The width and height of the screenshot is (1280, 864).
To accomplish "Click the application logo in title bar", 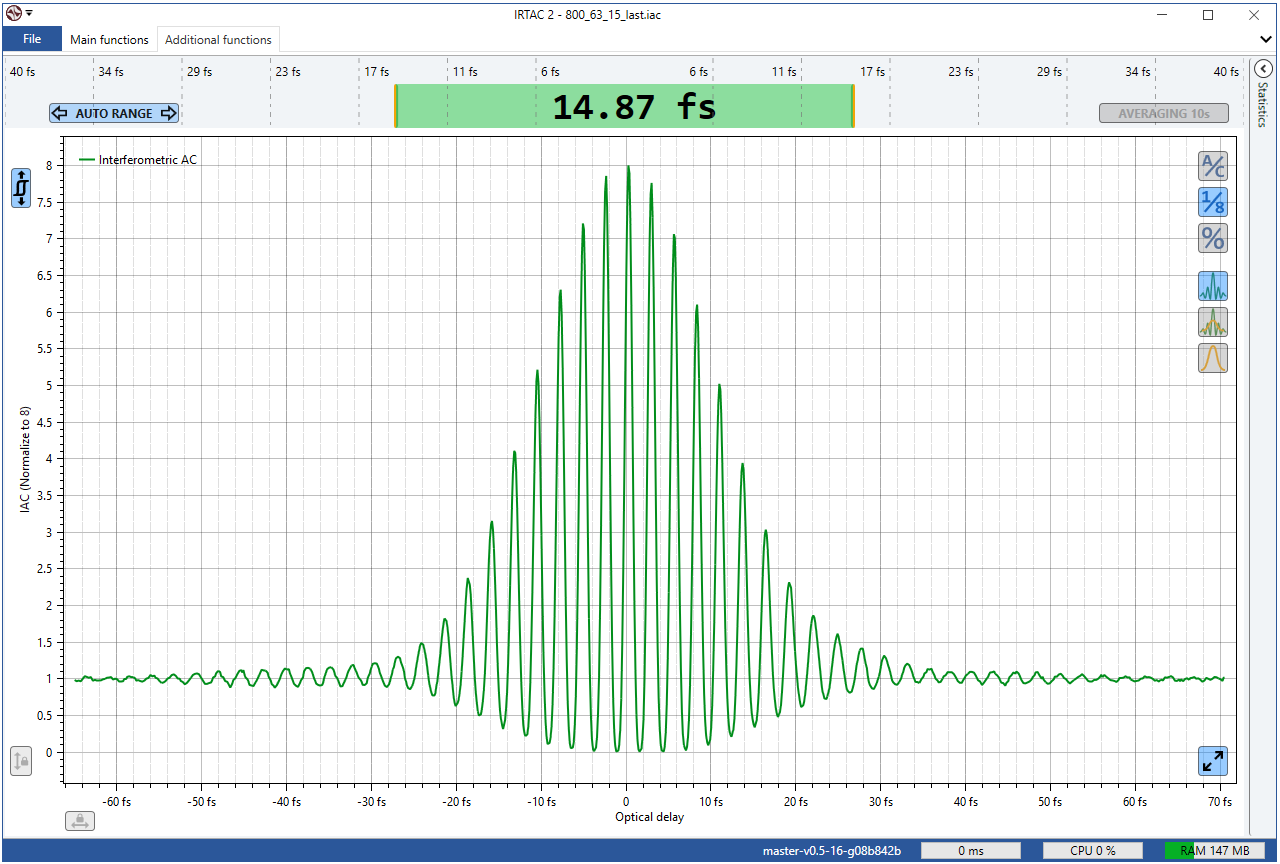I will click(13, 13).
